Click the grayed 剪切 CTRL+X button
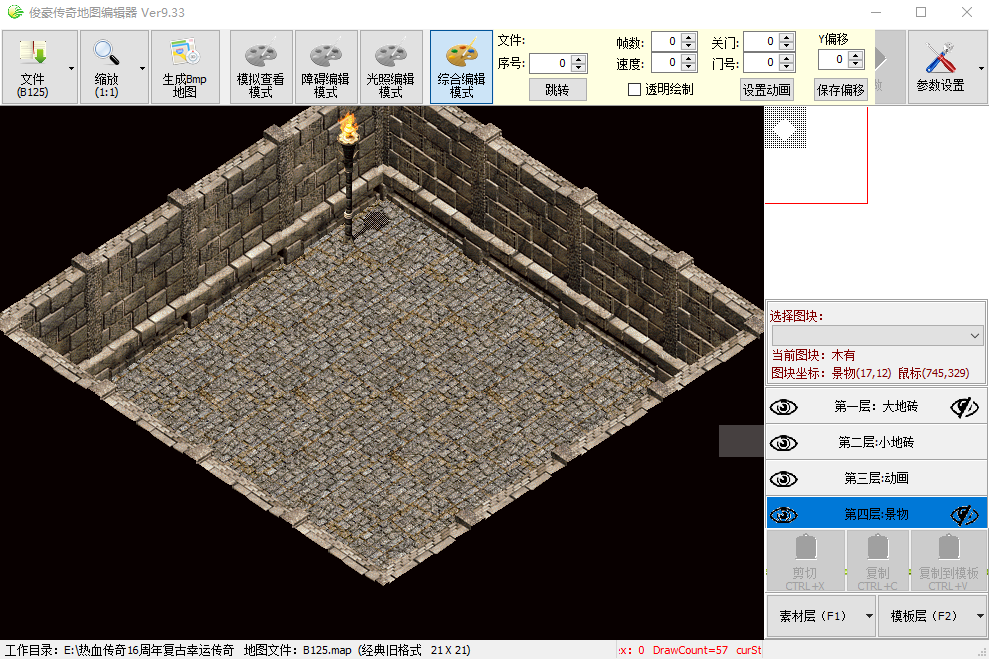Screen dimensions: 989x659 coord(805,561)
